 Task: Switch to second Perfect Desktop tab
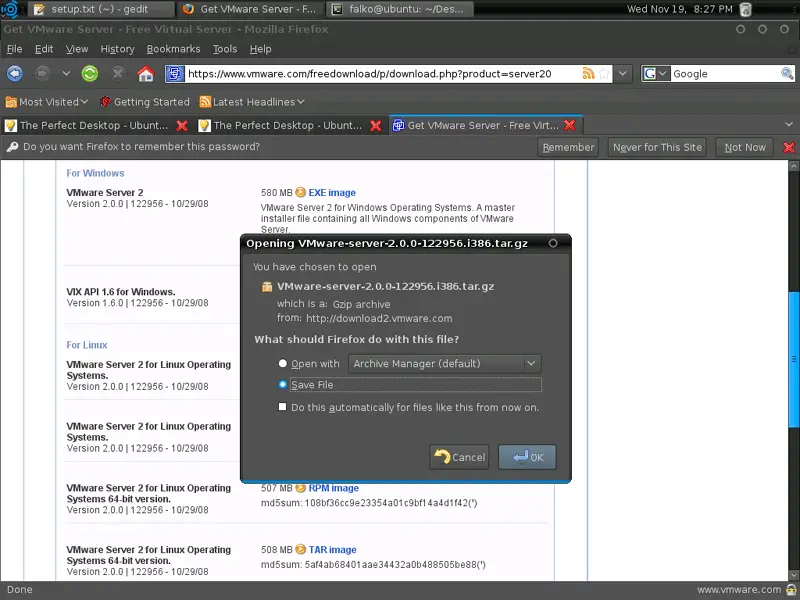pos(288,126)
